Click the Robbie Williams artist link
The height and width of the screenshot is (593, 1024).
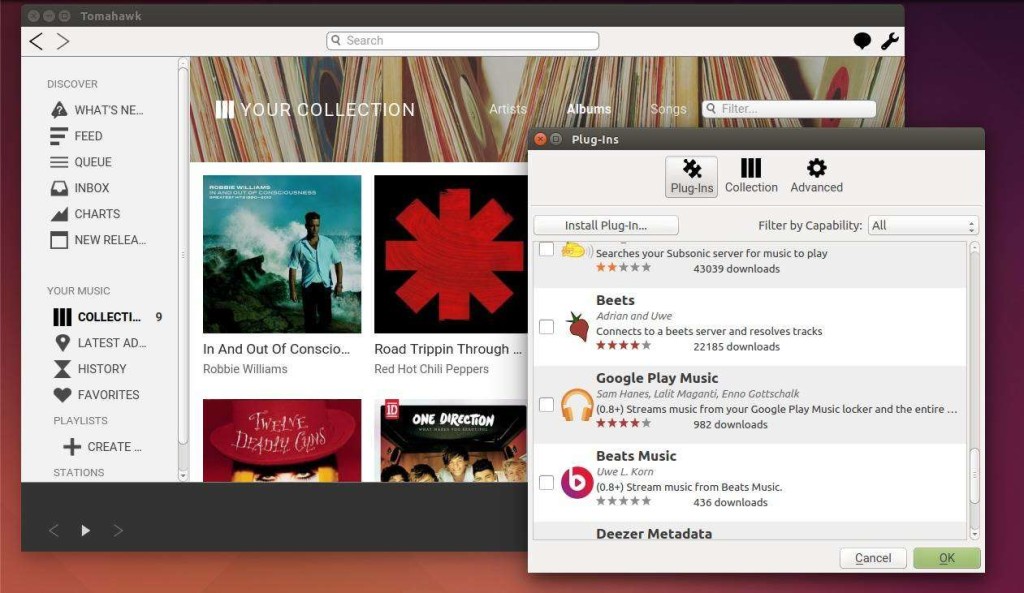(x=245, y=369)
